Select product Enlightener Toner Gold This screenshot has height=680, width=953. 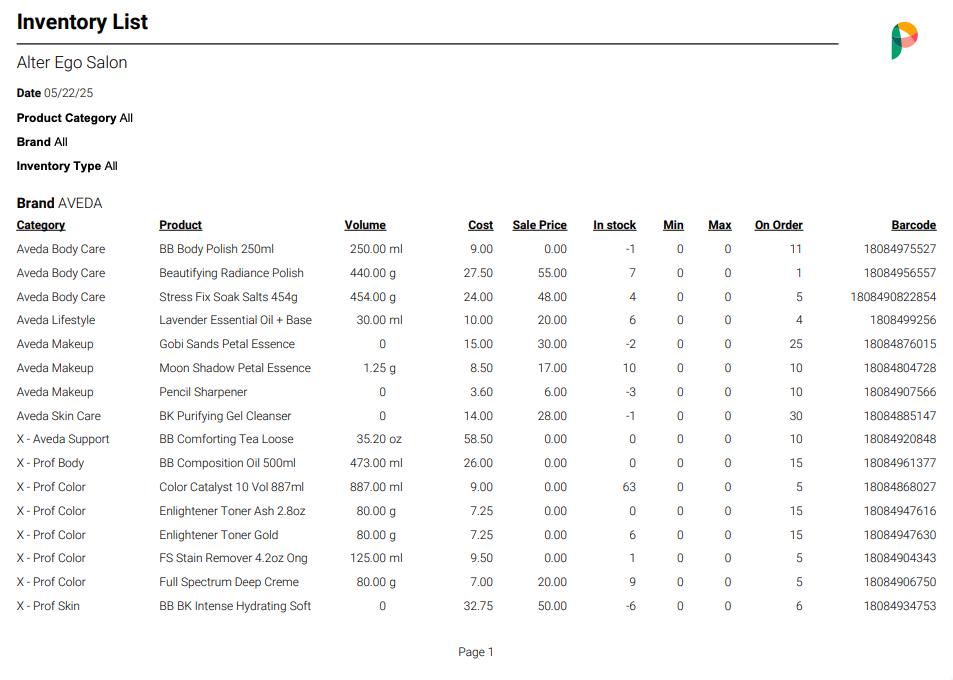click(219, 535)
